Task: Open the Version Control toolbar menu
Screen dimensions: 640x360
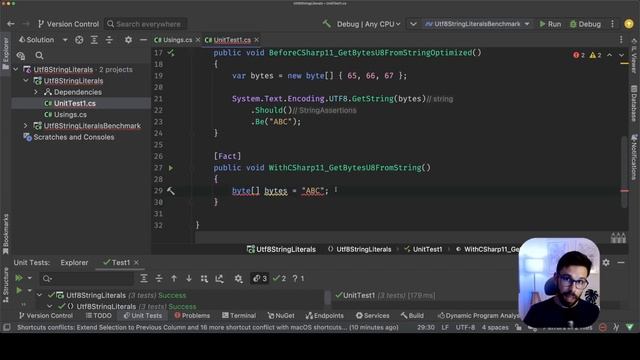Action: (69, 24)
